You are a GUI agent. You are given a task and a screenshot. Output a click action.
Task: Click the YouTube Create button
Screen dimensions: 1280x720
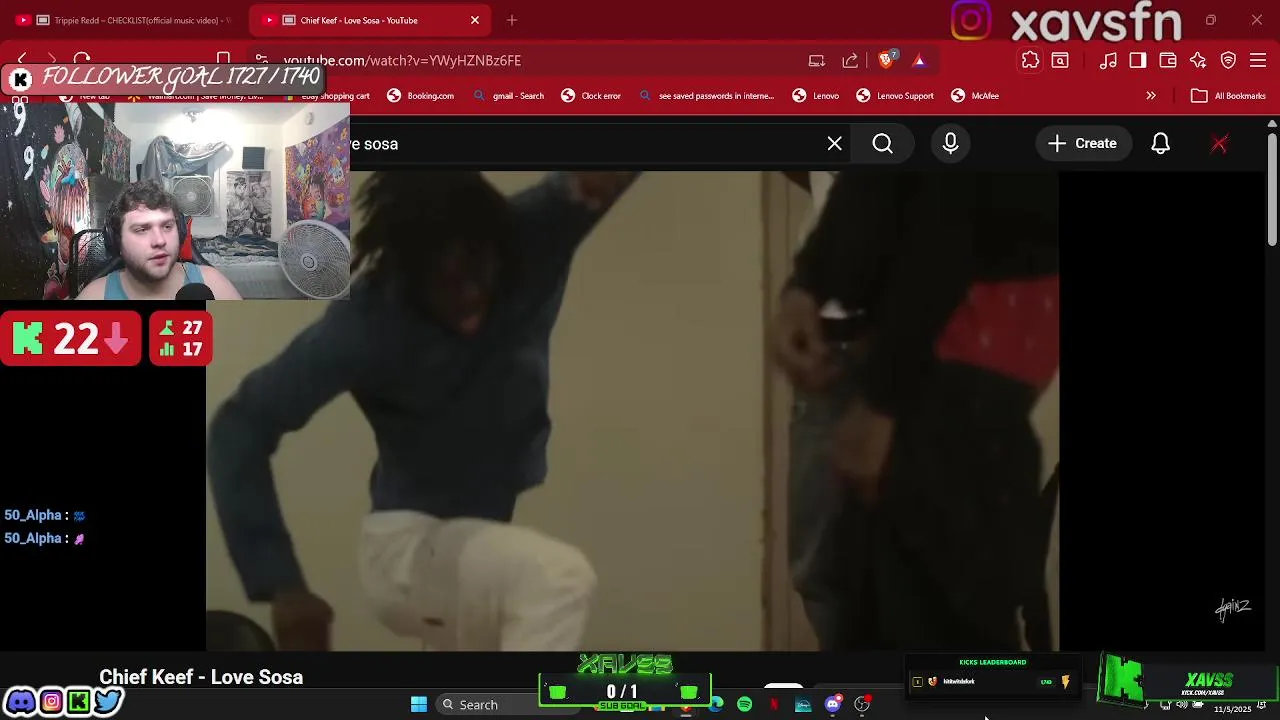[x=1083, y=144]
